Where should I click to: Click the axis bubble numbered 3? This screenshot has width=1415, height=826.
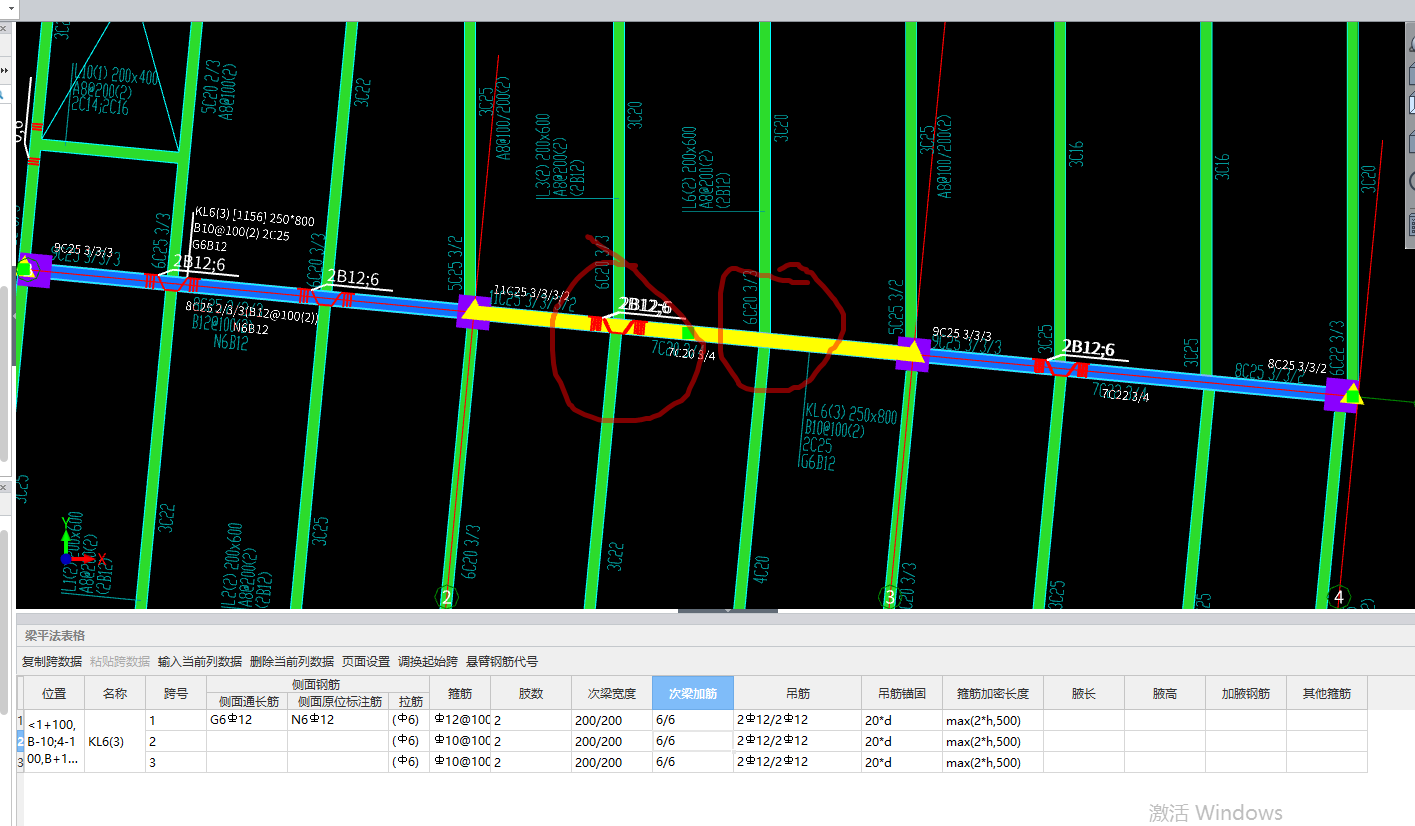pyautogui.click(x=889, y=597)
